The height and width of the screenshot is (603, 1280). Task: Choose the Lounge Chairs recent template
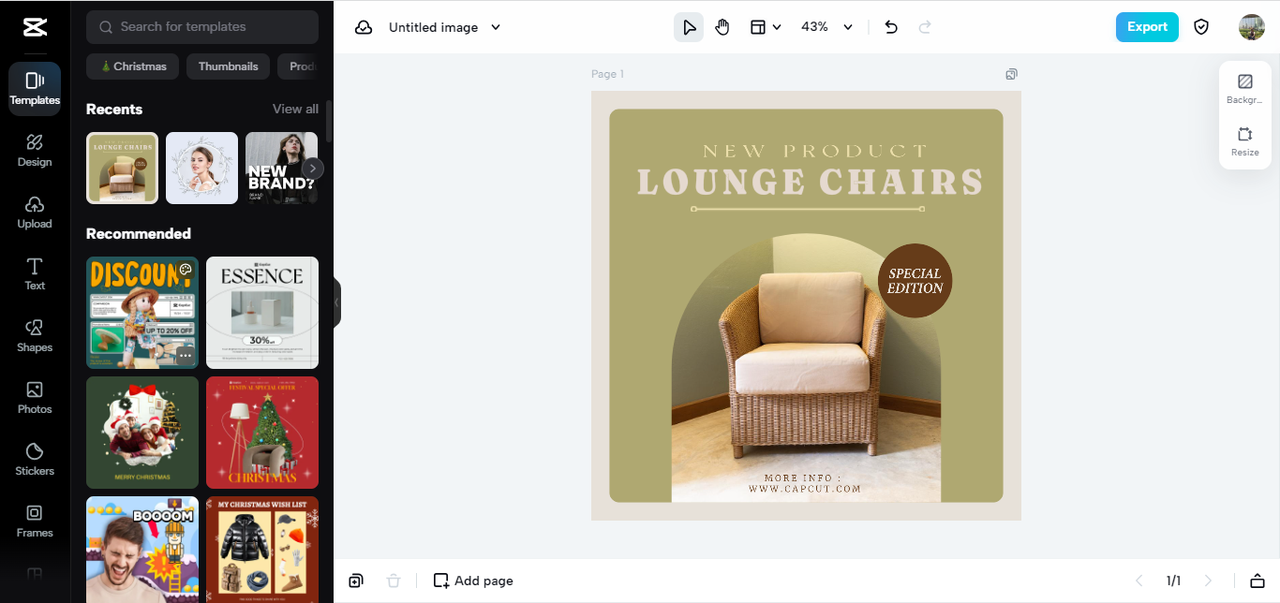pyautogui.click(x=122, y=168)
